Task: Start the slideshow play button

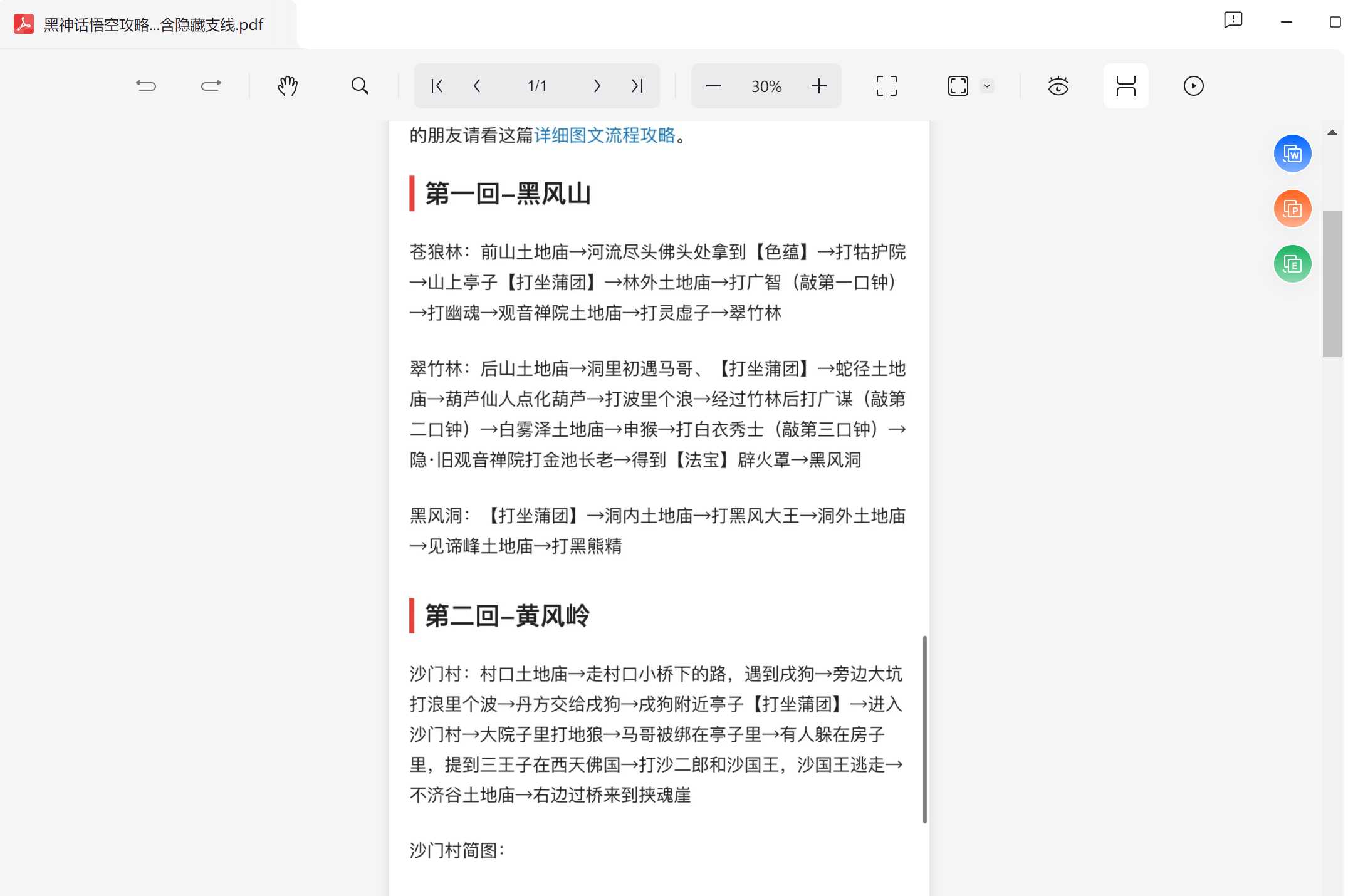Action: pos(1194,86)
